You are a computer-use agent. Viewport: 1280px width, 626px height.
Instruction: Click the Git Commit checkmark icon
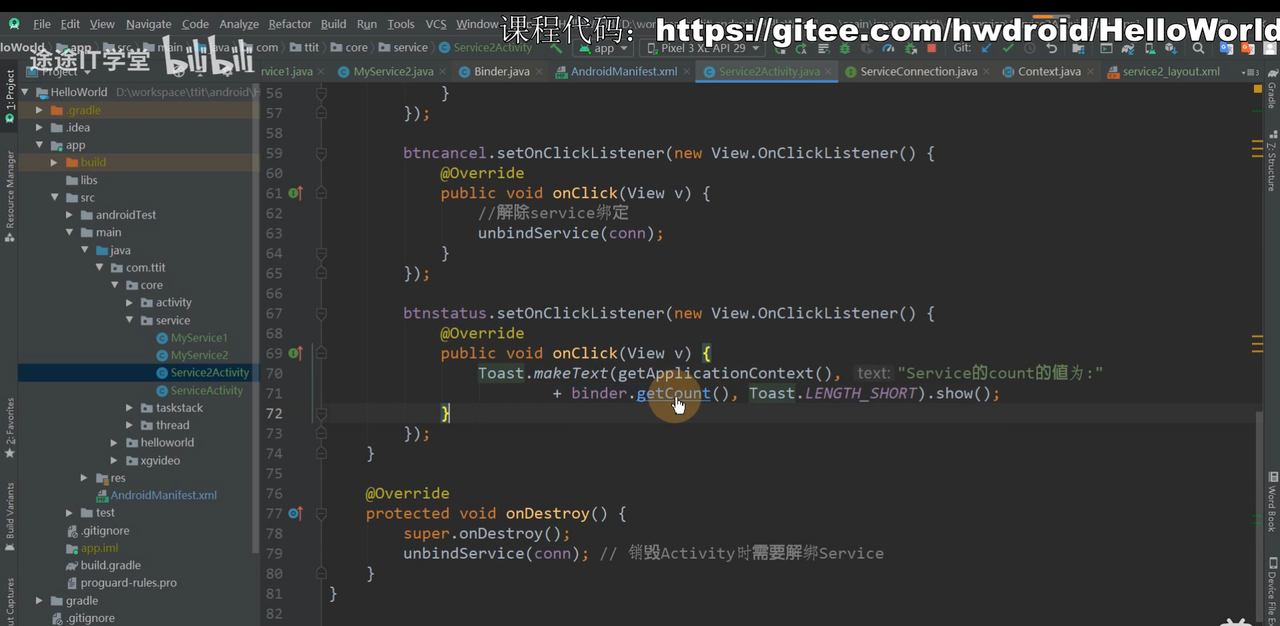click(1008, 47)
